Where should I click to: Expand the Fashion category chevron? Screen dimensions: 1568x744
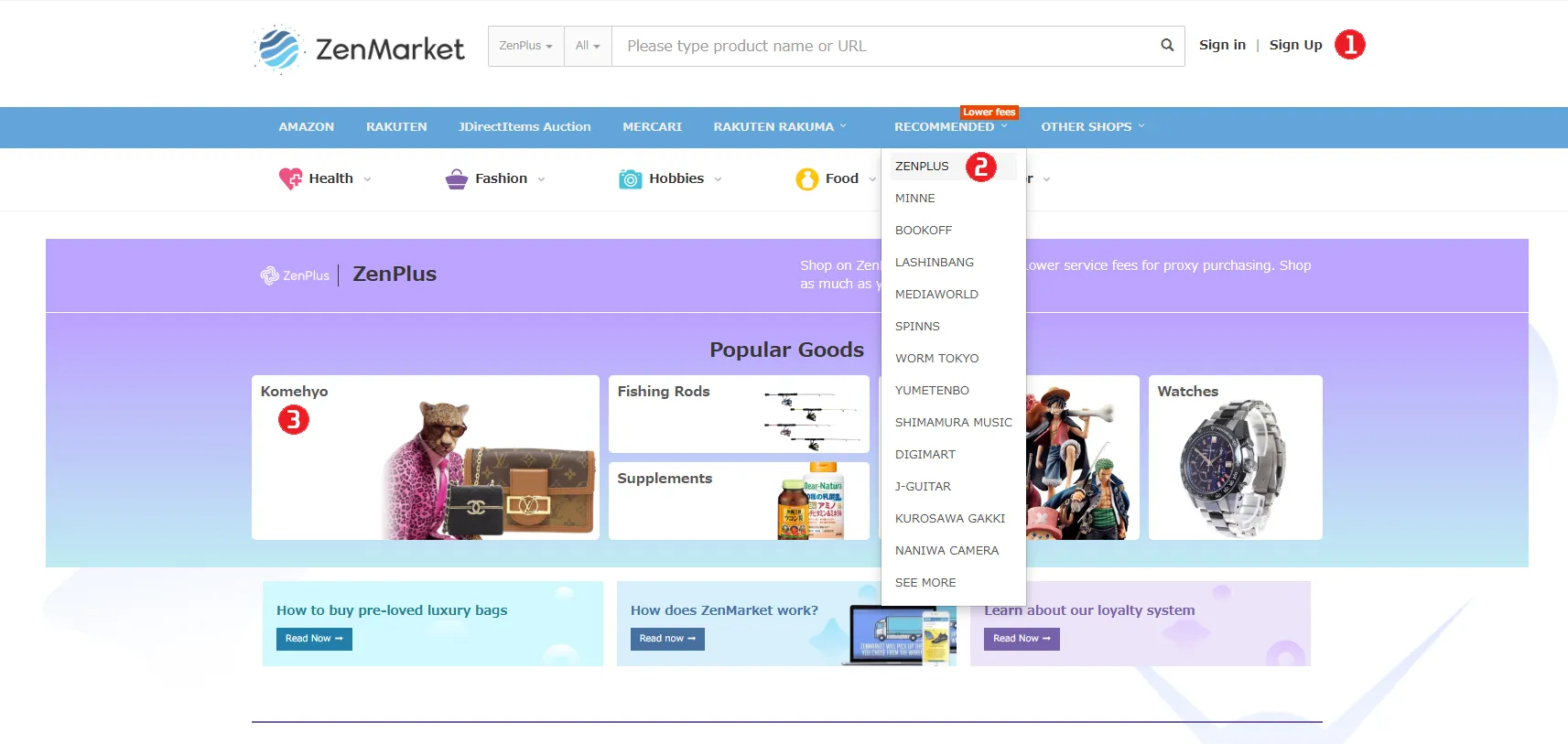point(541,179)
